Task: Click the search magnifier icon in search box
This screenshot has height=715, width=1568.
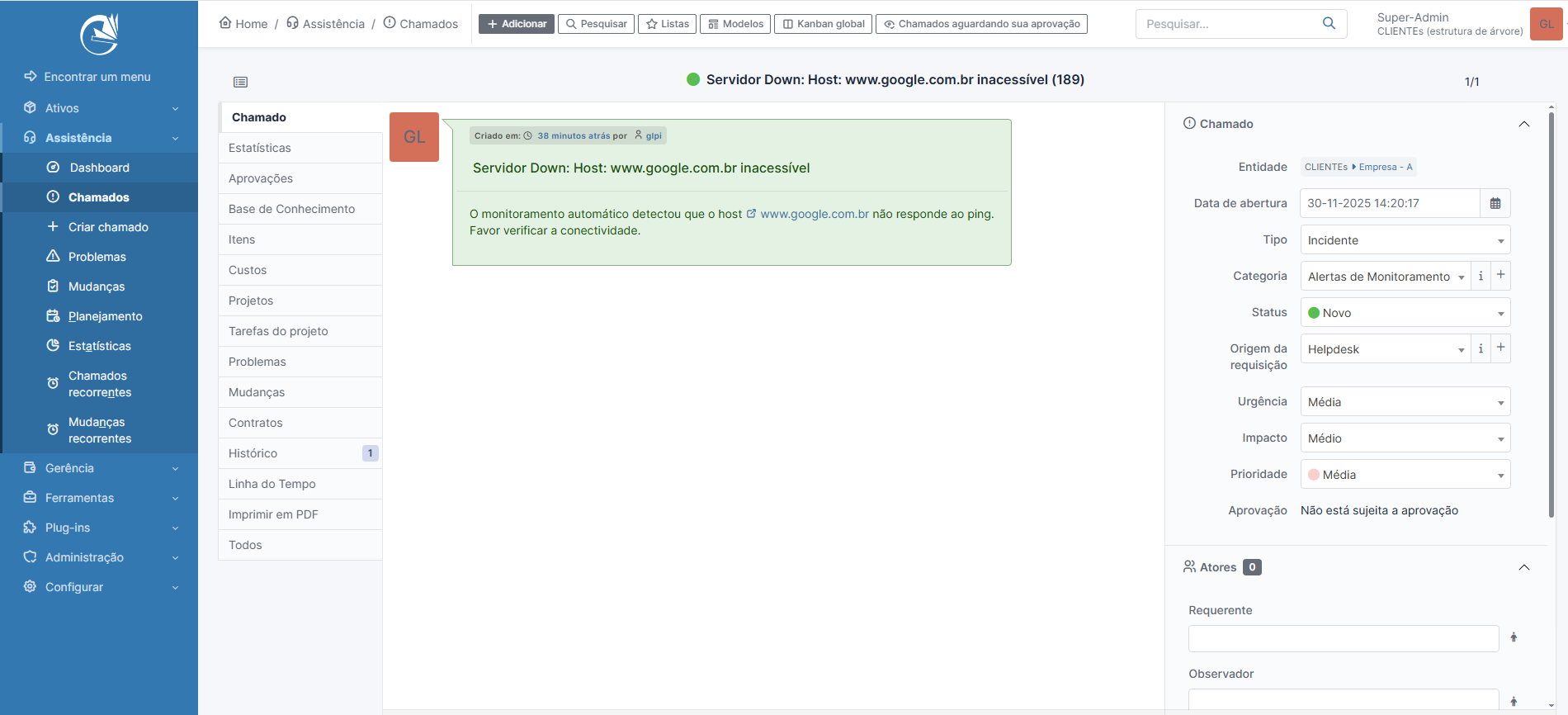Action: pos(1329,23)
